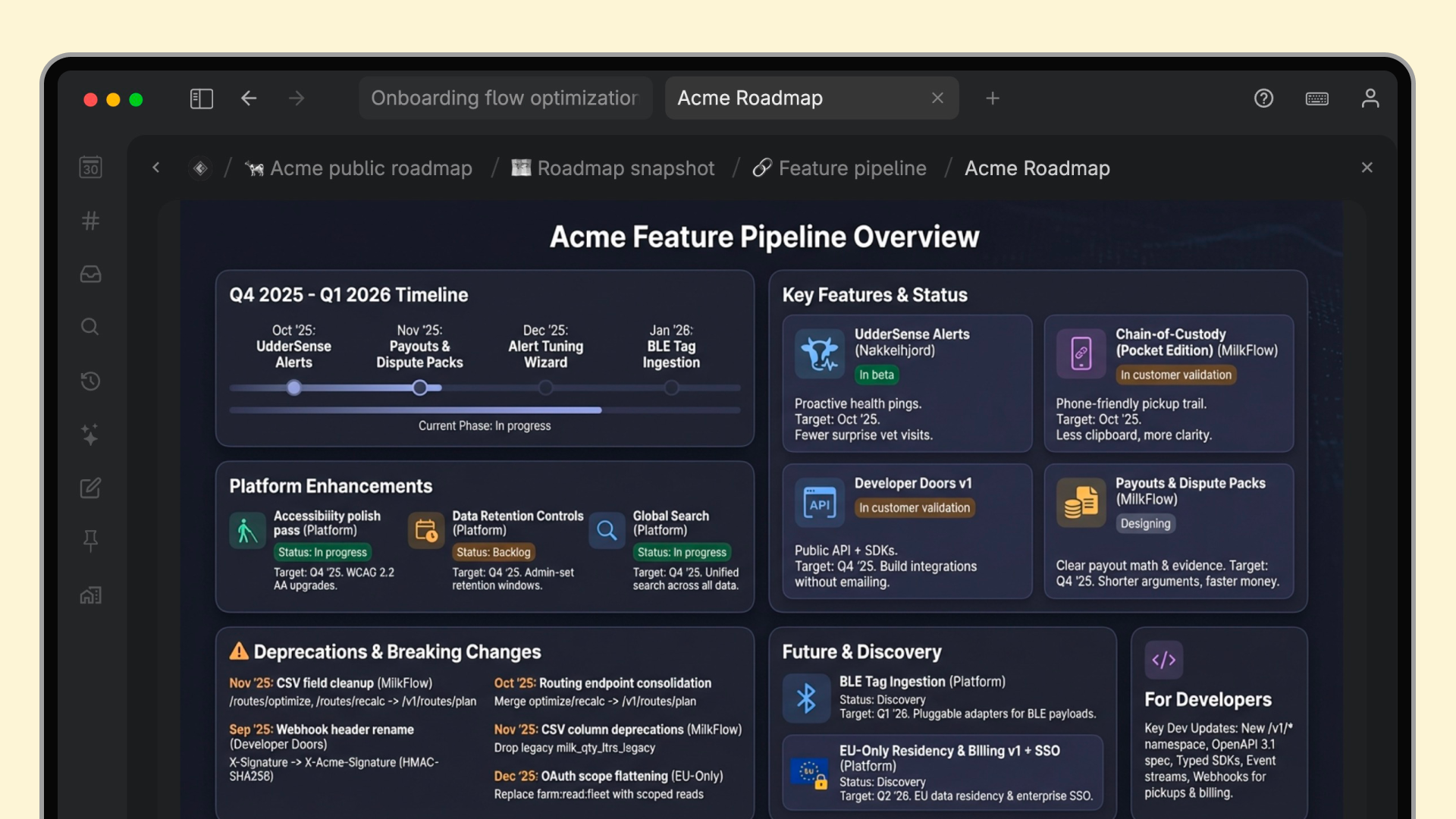Screen dimensions: 1456x819
Task: Click the AI sparkles icon in the sidebar
Action: point(90,435)
